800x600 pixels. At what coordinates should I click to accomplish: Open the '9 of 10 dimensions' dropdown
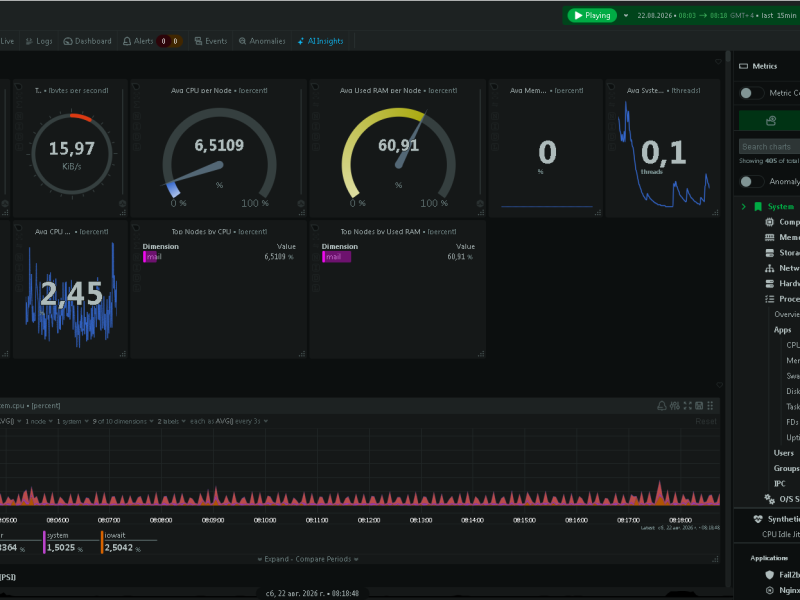(123, 421)
